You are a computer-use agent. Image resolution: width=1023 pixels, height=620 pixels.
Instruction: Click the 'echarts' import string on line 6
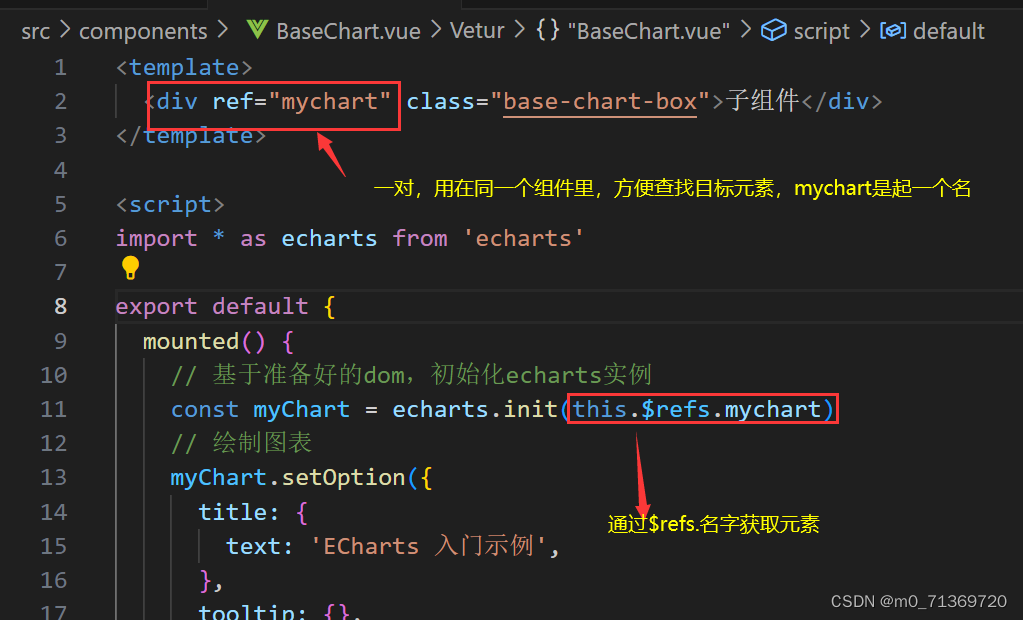click(524, 238)
